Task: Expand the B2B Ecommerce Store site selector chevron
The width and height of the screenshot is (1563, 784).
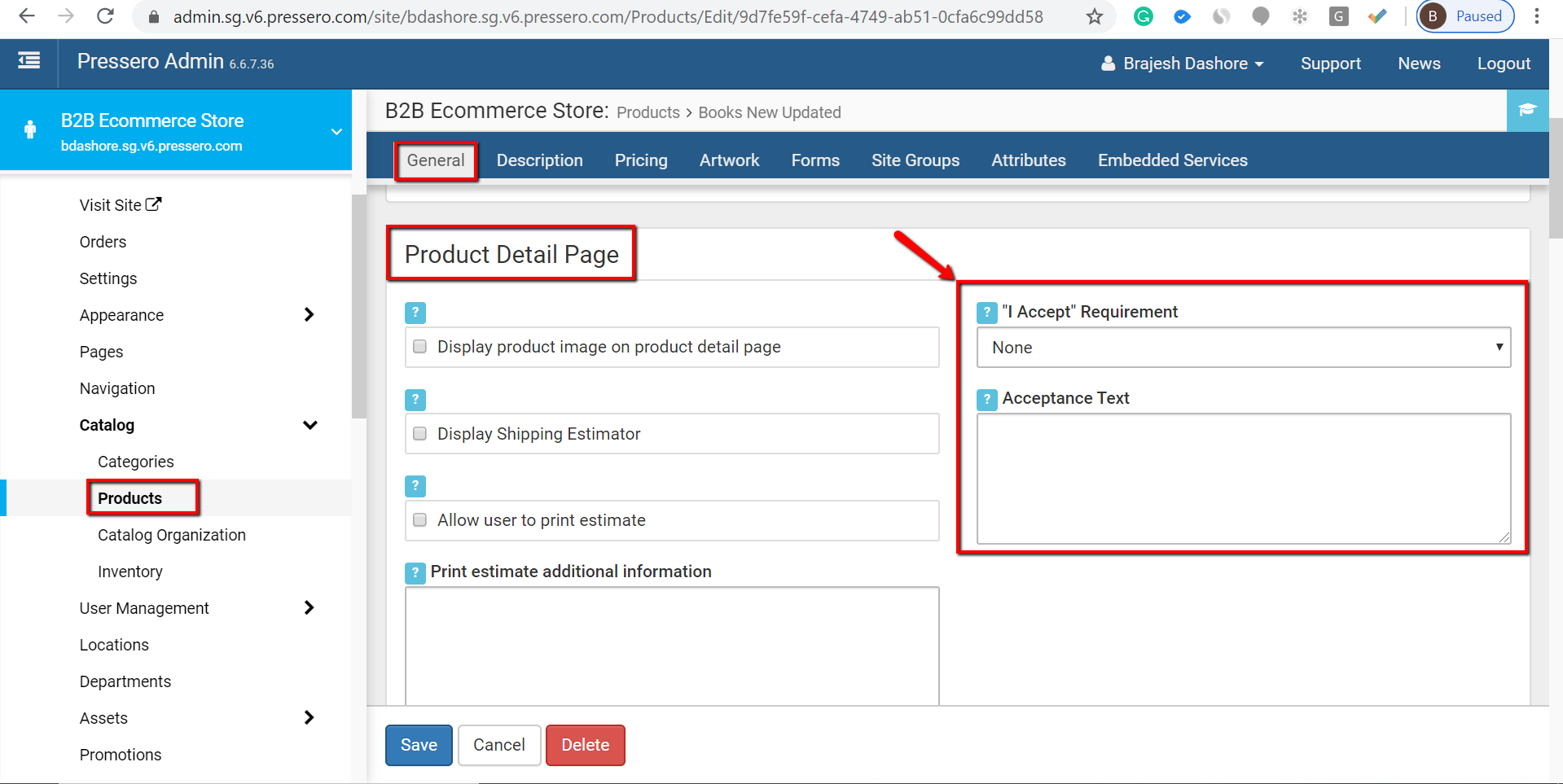Action: tap(336, 131)
